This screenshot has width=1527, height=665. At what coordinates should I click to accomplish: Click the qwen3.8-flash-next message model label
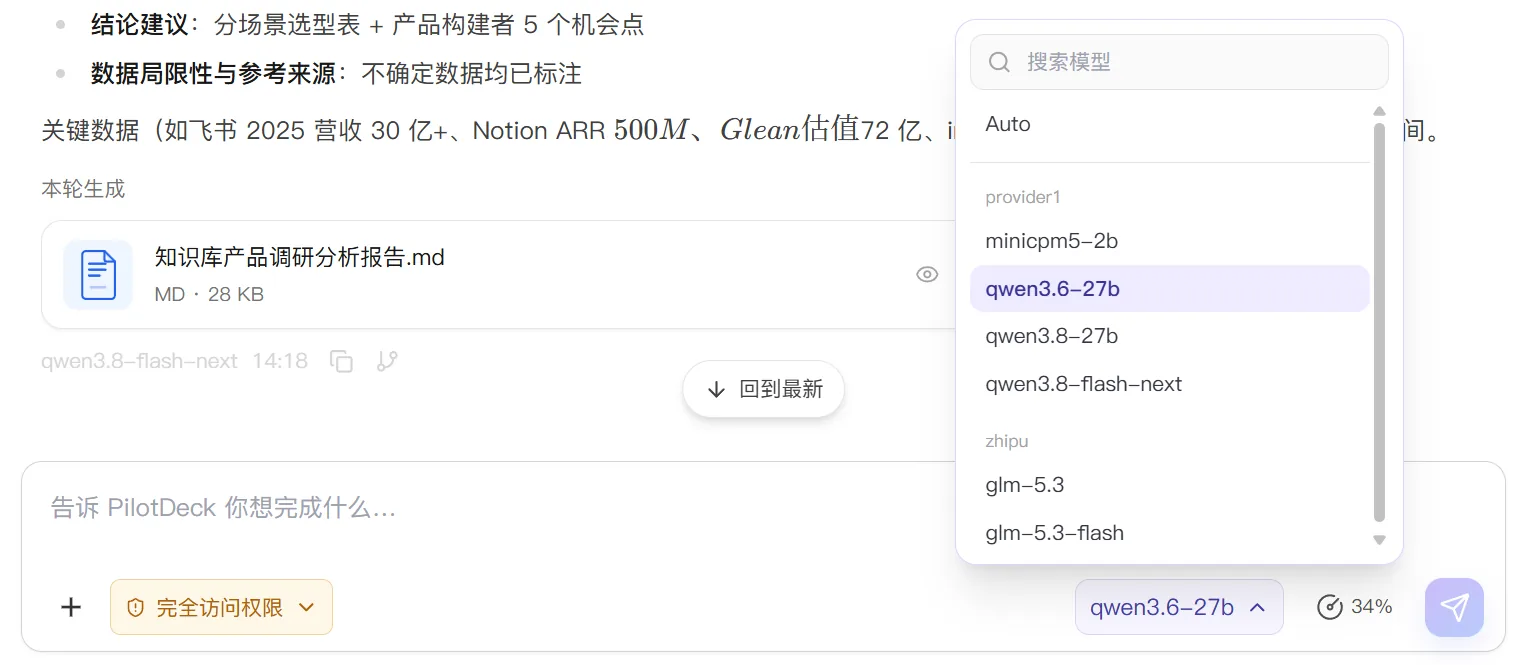(139, 361)
